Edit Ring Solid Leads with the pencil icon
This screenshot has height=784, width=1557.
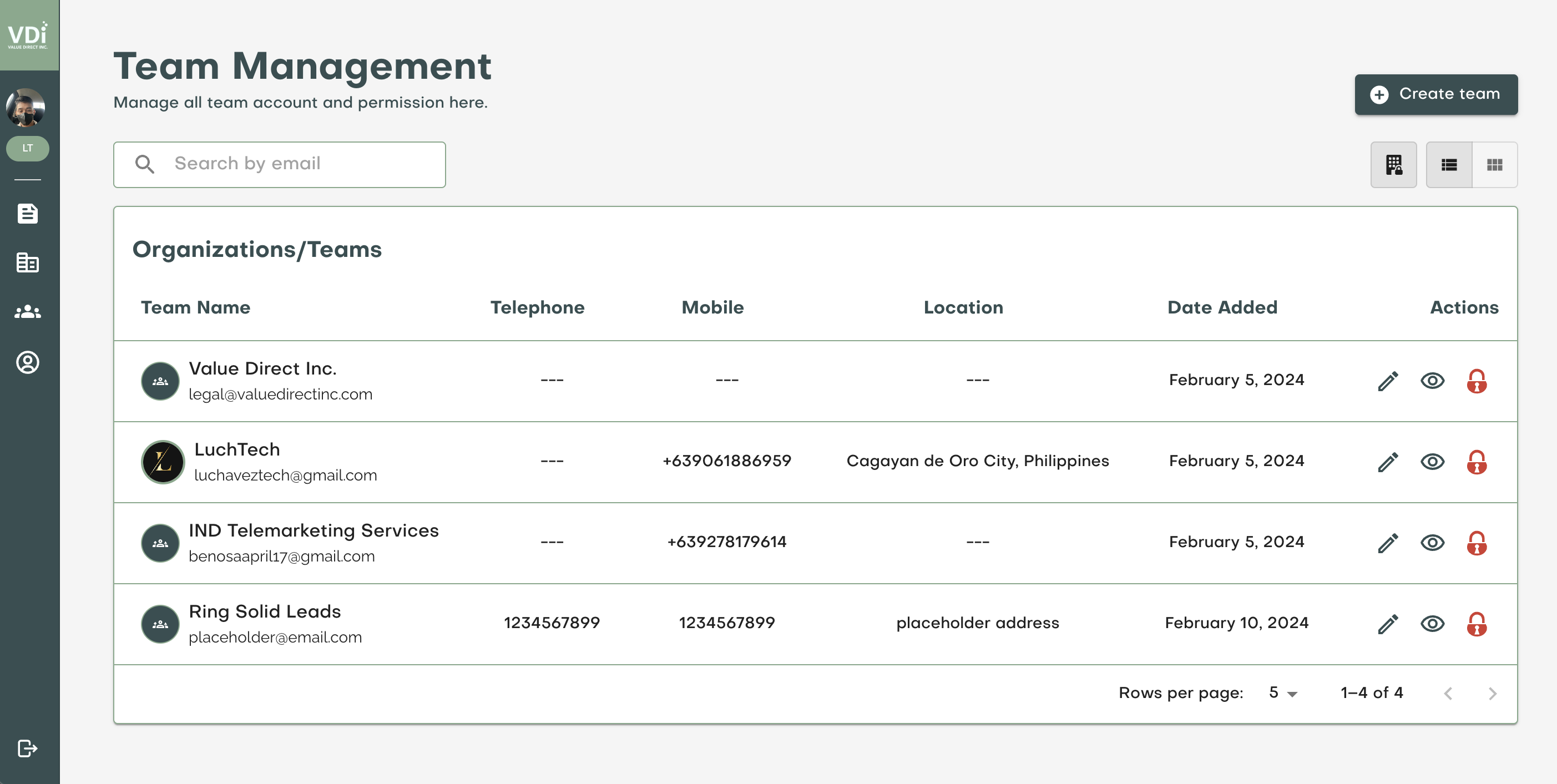pyautogui.click(x=1388, y=623)
